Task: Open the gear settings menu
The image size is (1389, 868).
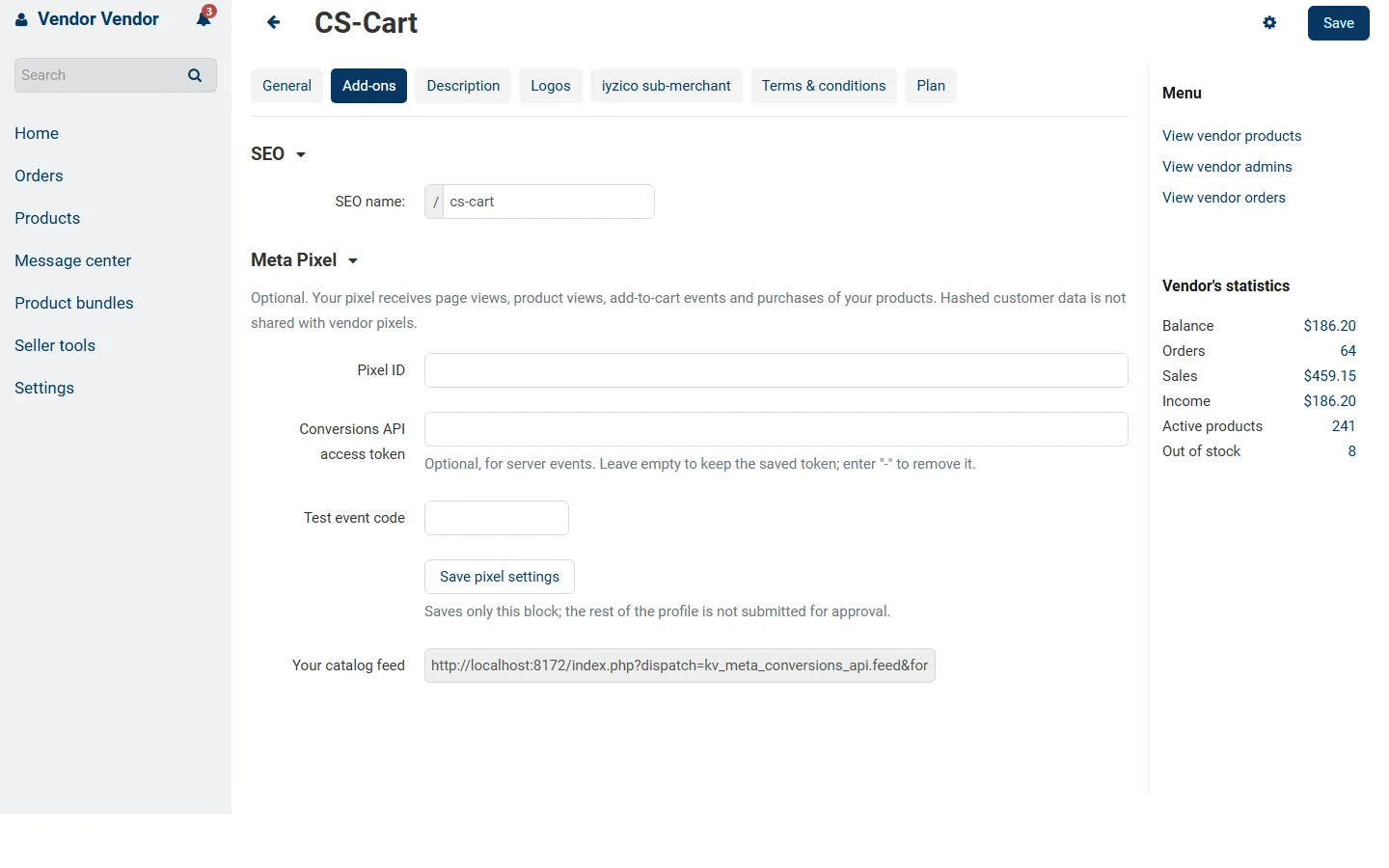Action: (1269, 22)
